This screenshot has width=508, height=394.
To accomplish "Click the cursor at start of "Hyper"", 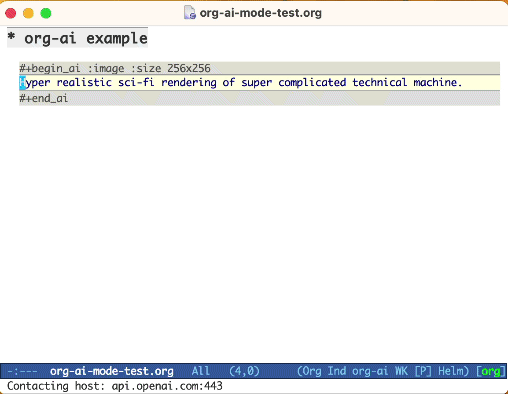I will (22, 82).
